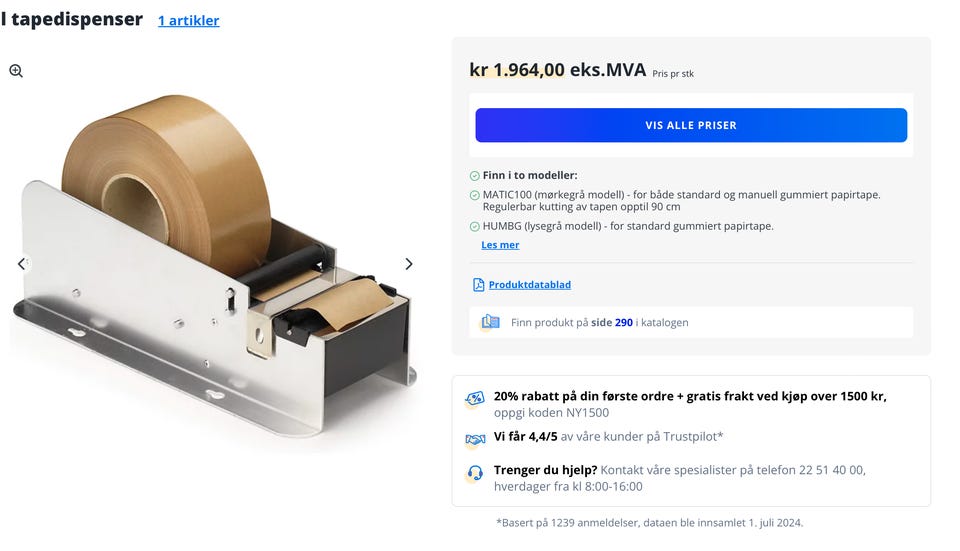Click the handshake Trustpilot icon
The width and height of the screenshot is (960, 551).
coord(475,439)
